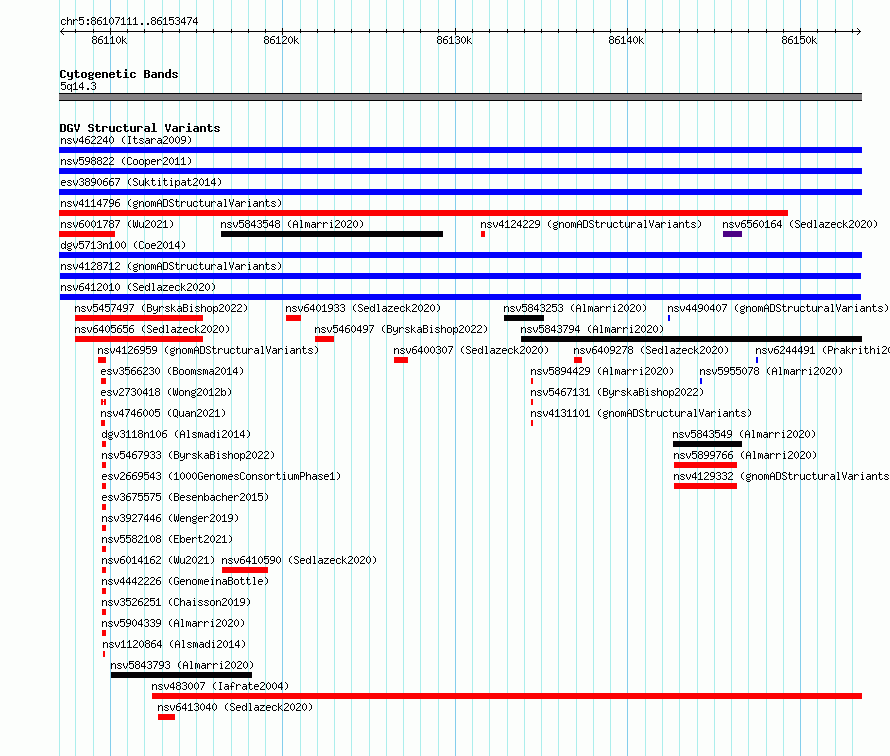
Task: Click the red nsv6400307 (Sedlazeck2020) bar
Action: (401, 360)
